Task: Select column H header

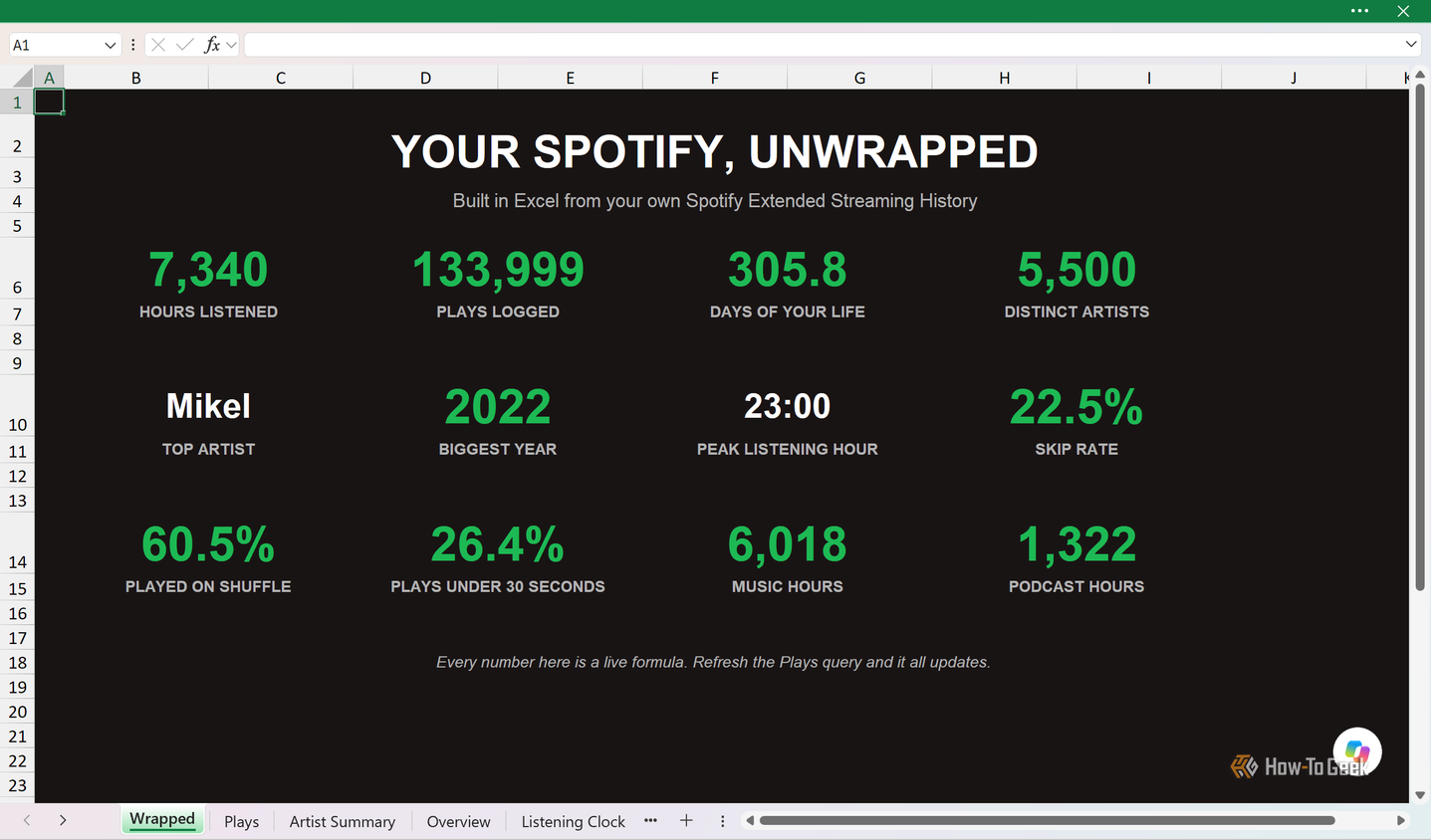Action: pyautogui.click(x=1004, y=78)
